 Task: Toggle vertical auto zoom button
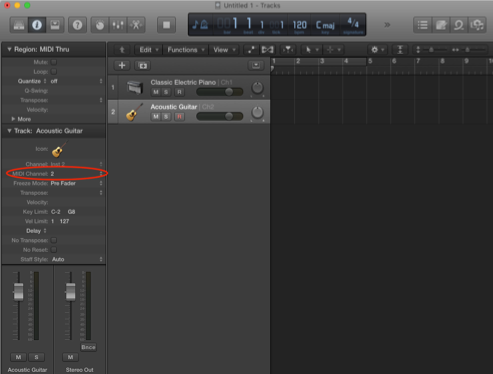(x=400, y=50)
